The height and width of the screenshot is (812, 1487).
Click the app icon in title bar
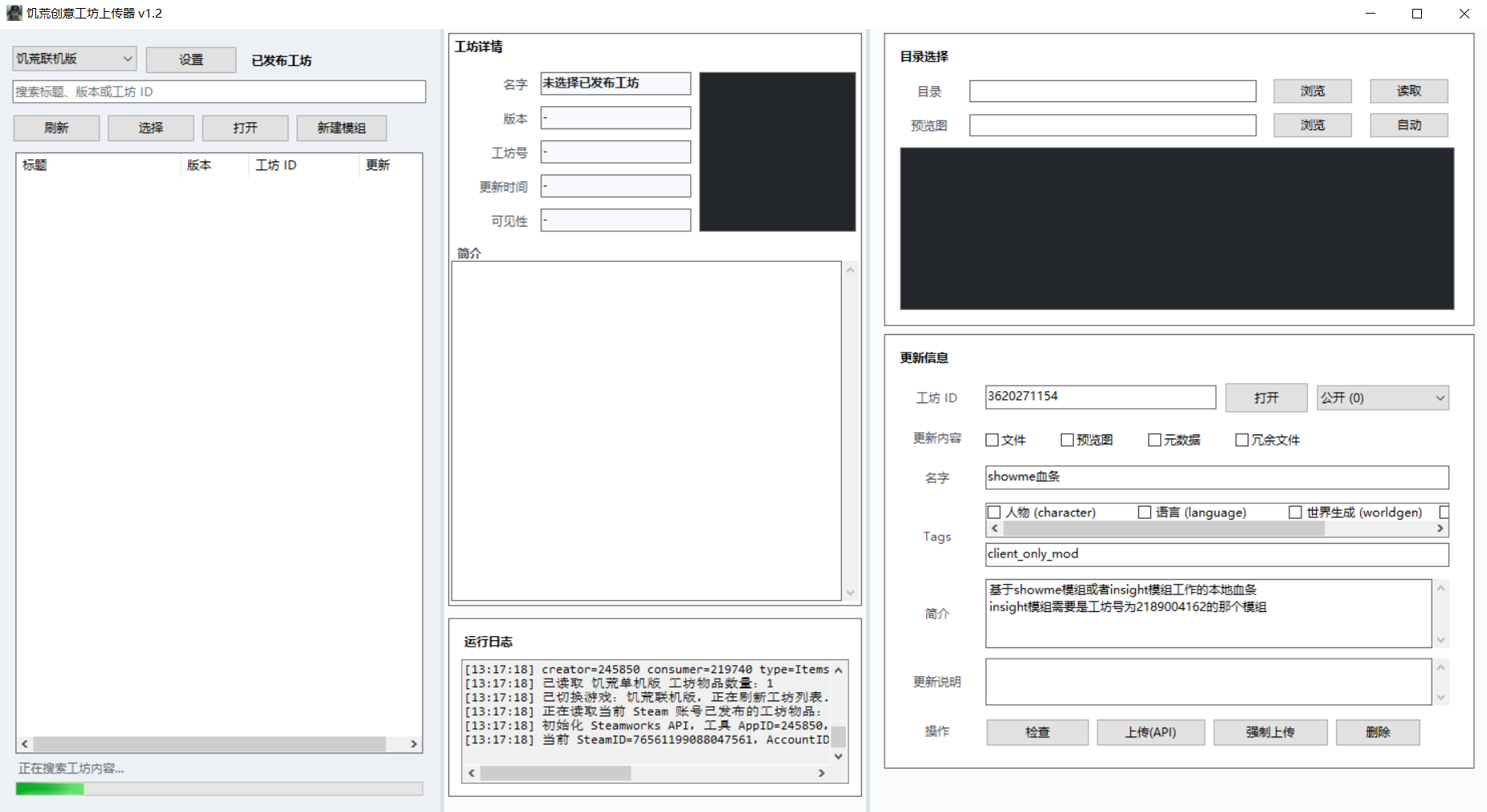coord(14,13)
